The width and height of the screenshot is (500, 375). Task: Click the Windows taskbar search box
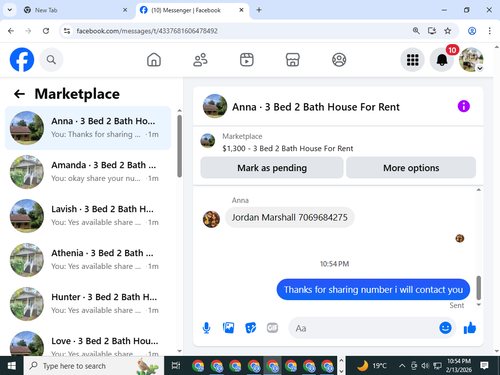tap(93, 366)
